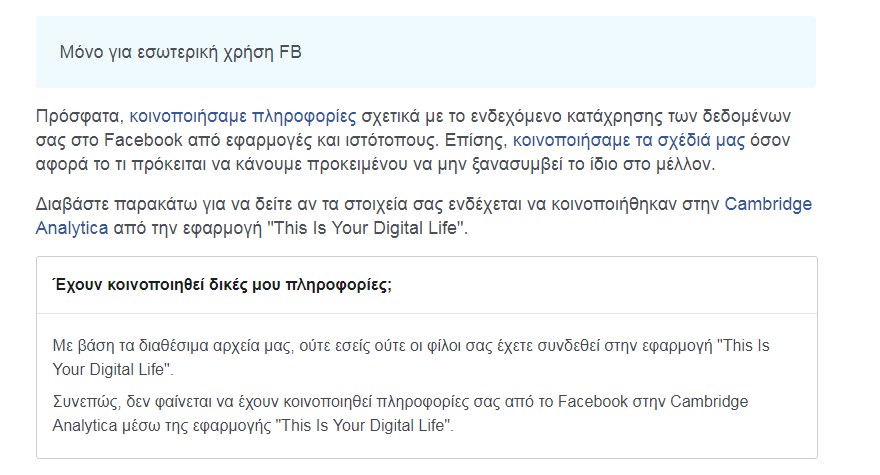Click the blue "Cambridge" link word
Screen dimensions: 880x475
tap(768, 204)
